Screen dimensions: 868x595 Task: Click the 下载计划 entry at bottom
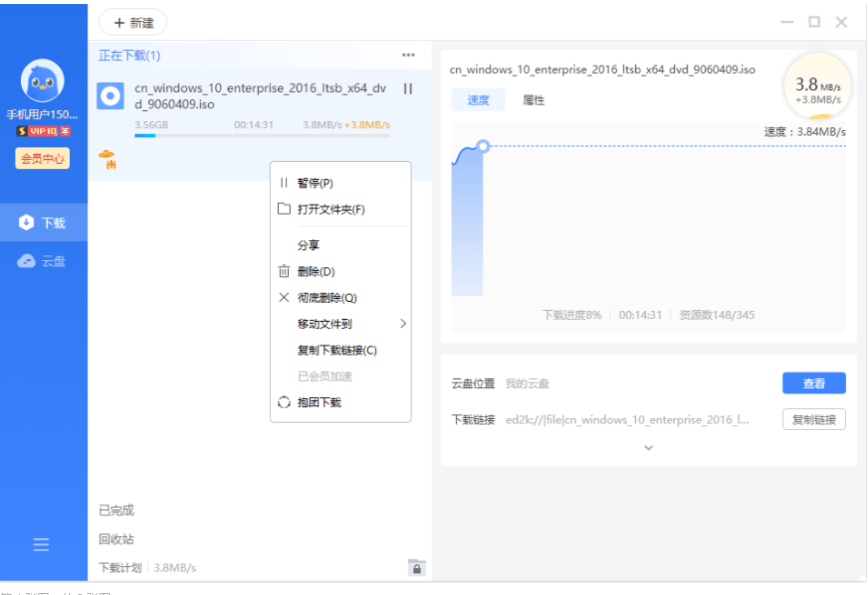(x=120, y=568)
